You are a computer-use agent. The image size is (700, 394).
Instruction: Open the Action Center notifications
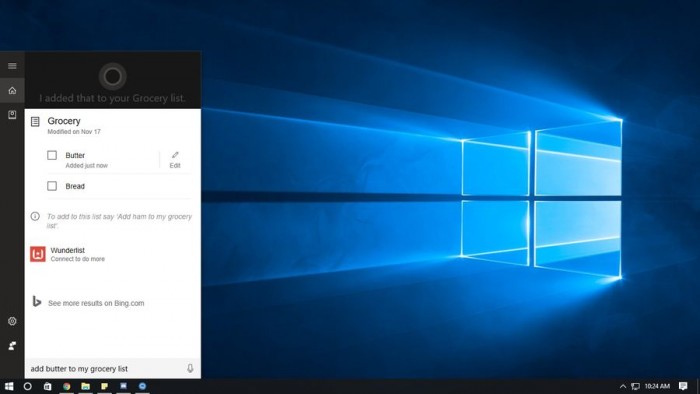tap(683, 386)
